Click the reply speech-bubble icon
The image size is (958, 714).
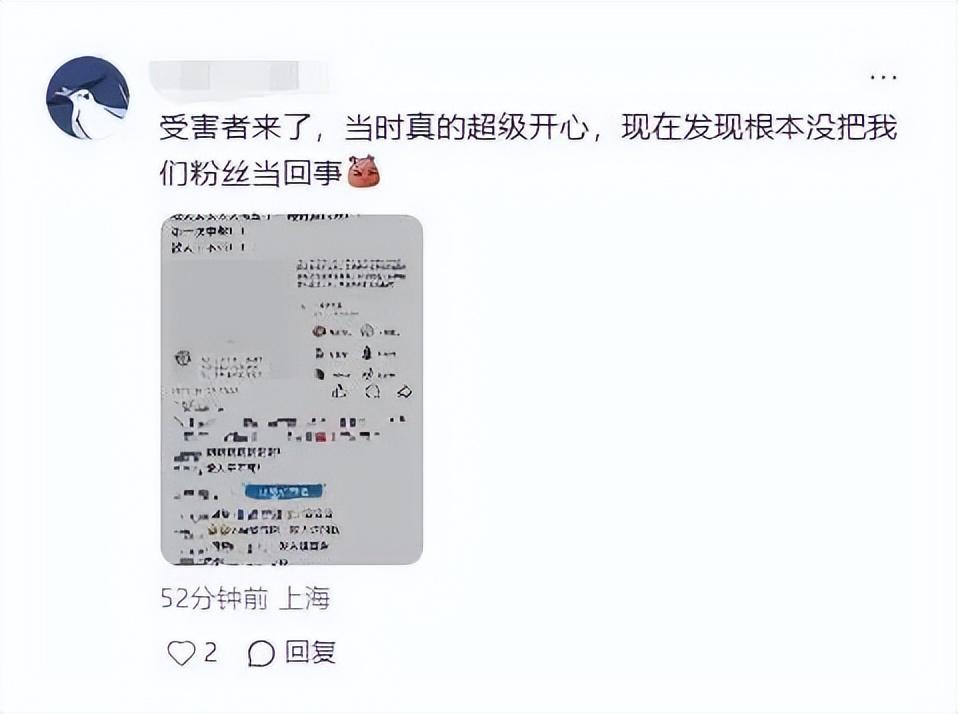point(261,654)
